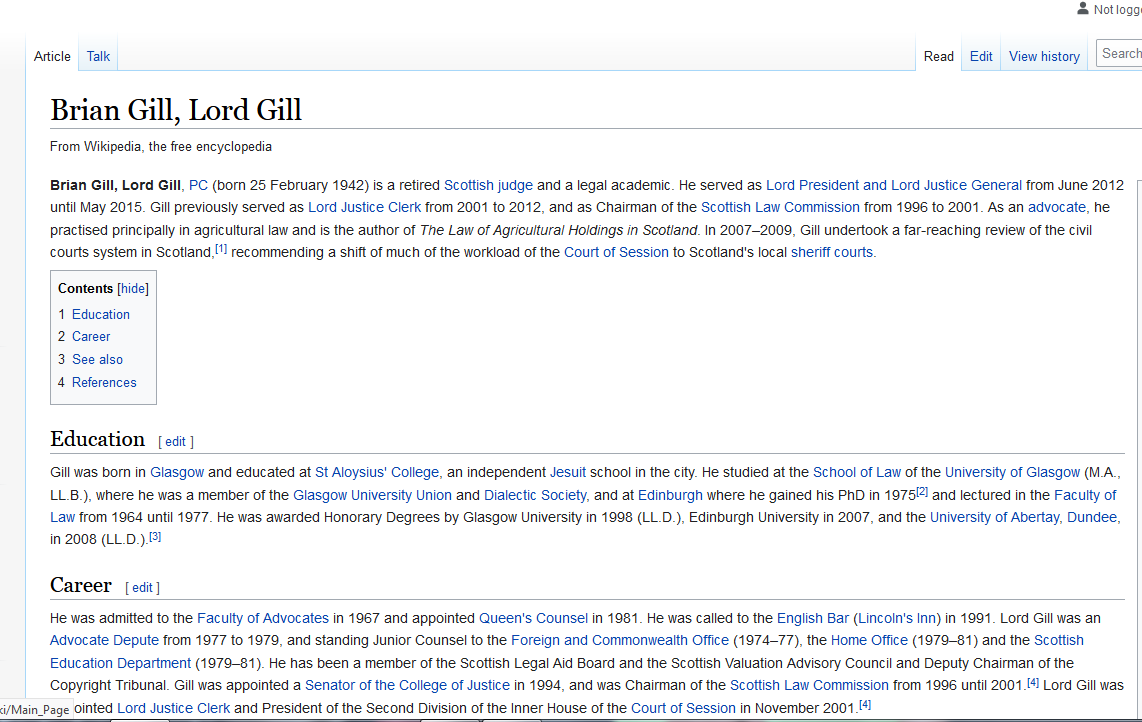Click footnote reference [2]
The image size is (1142, 722).
(921, 492)
